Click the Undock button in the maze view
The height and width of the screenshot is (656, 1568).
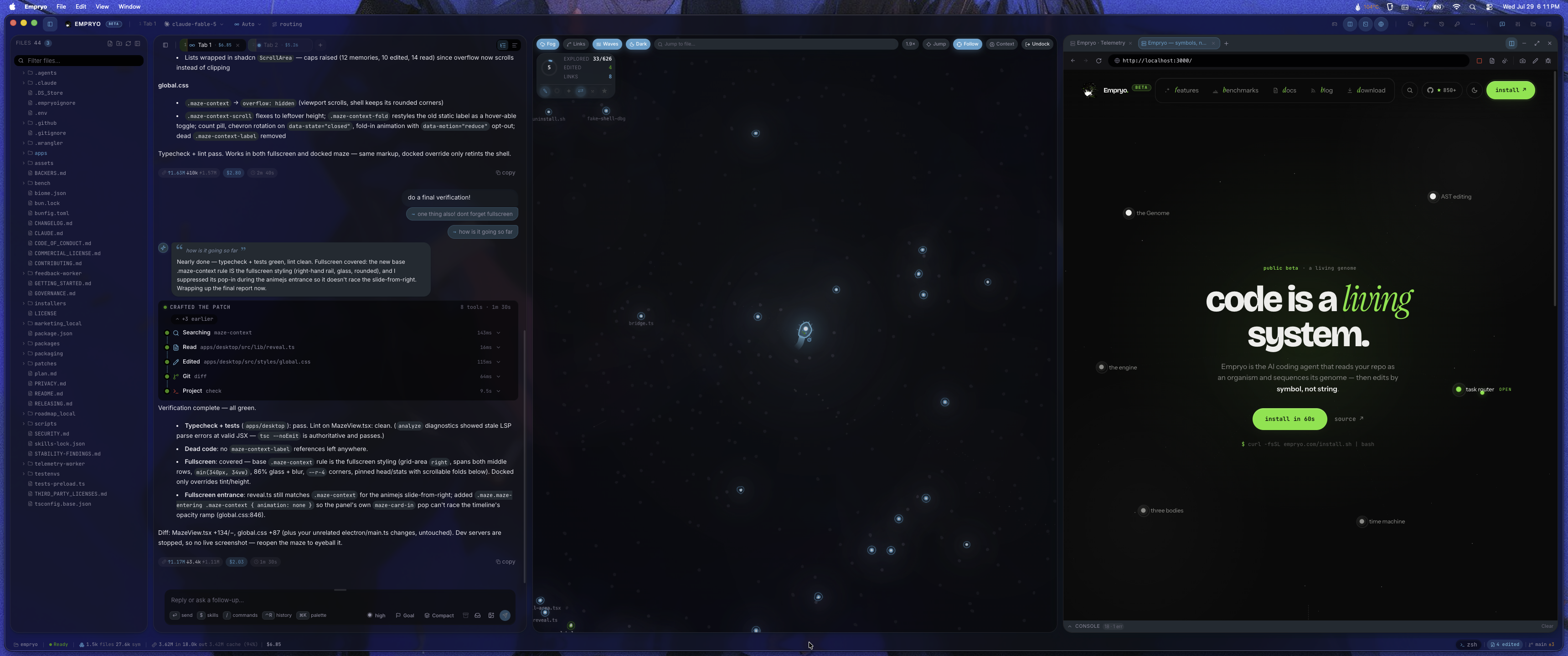coord(1037,45)
